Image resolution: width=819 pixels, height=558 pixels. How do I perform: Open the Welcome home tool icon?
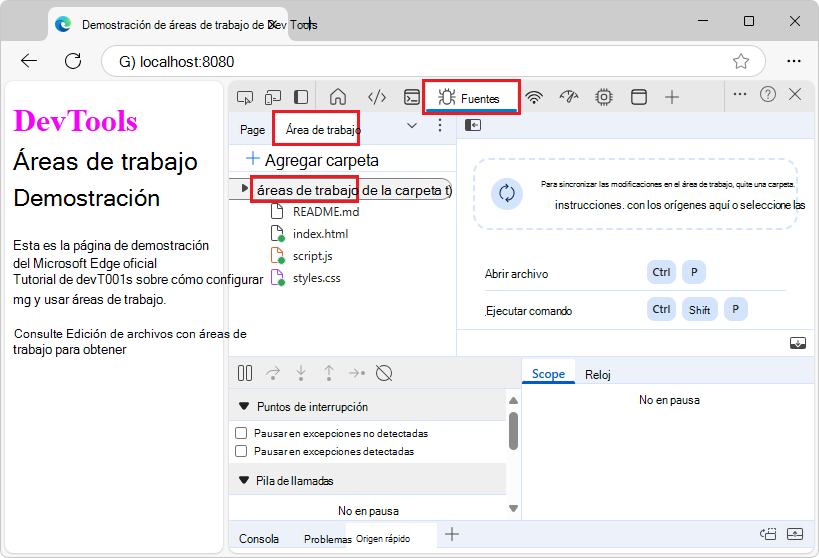338,97
